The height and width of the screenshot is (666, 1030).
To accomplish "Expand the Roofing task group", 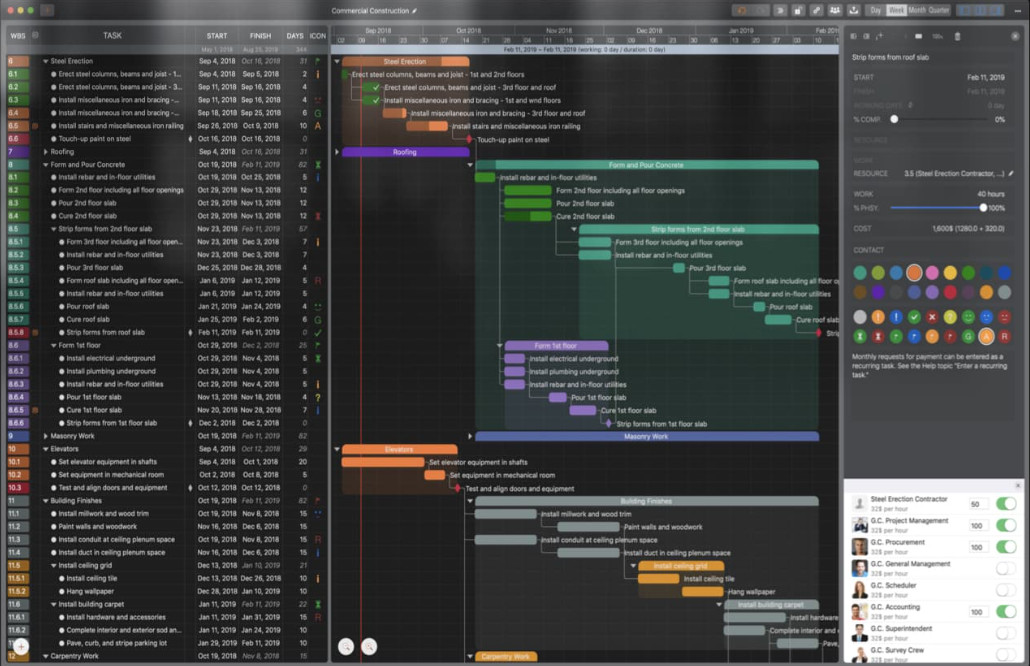I will 45,152.
